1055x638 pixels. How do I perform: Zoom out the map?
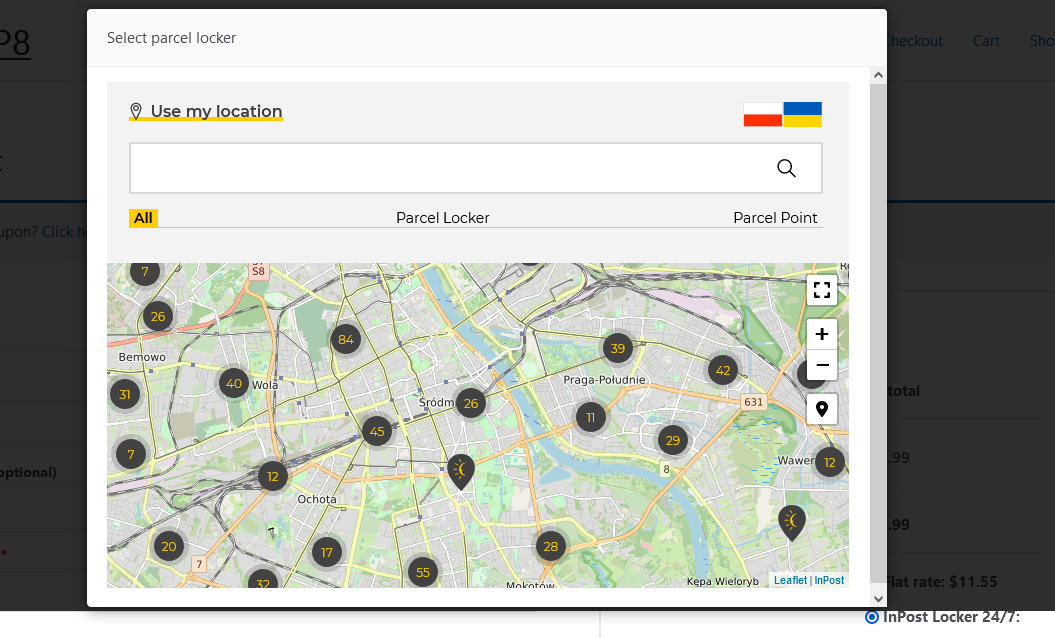click(x=822, y=365)
